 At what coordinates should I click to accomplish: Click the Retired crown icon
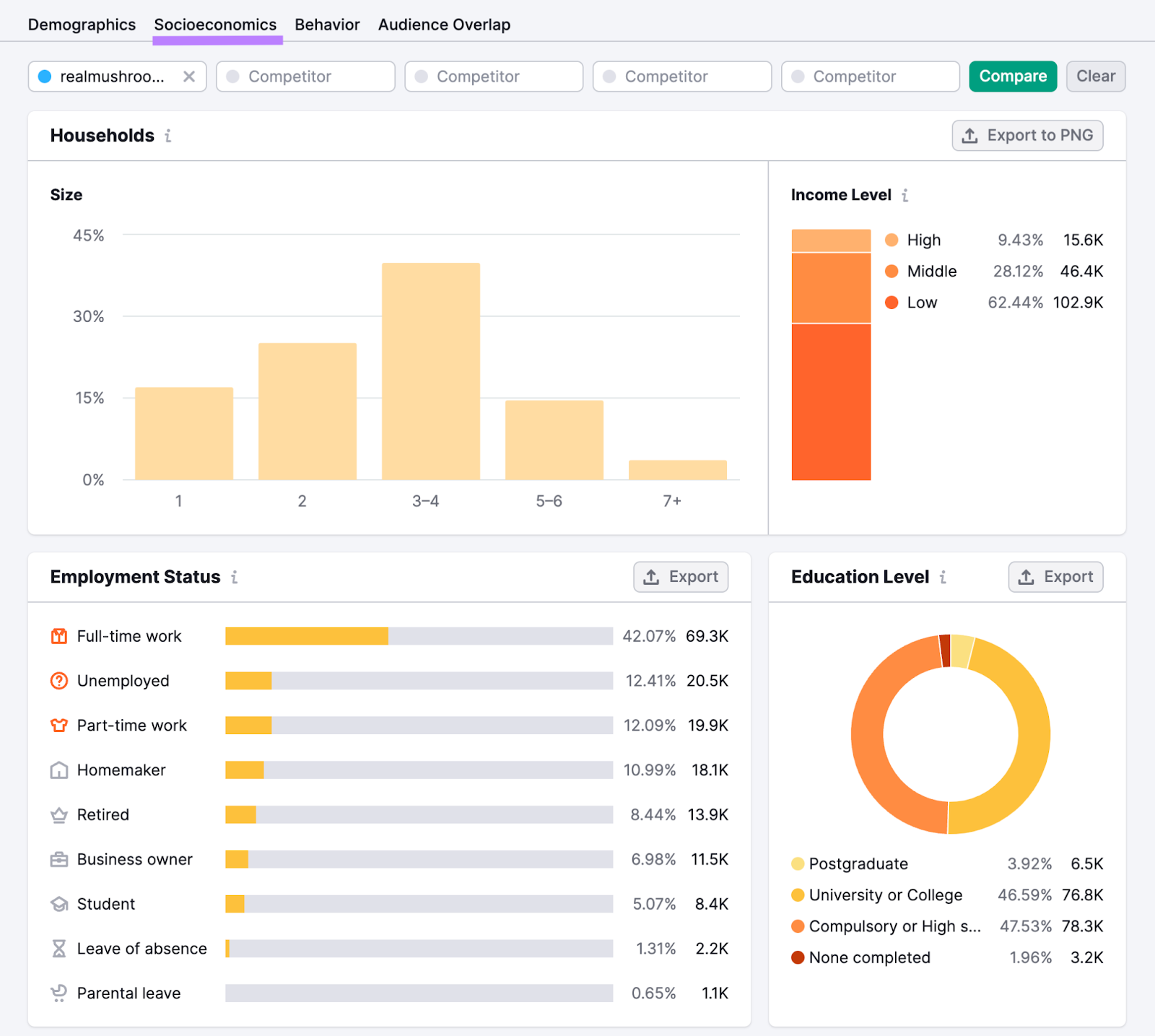pyautogui.click(x=59, y=815)
